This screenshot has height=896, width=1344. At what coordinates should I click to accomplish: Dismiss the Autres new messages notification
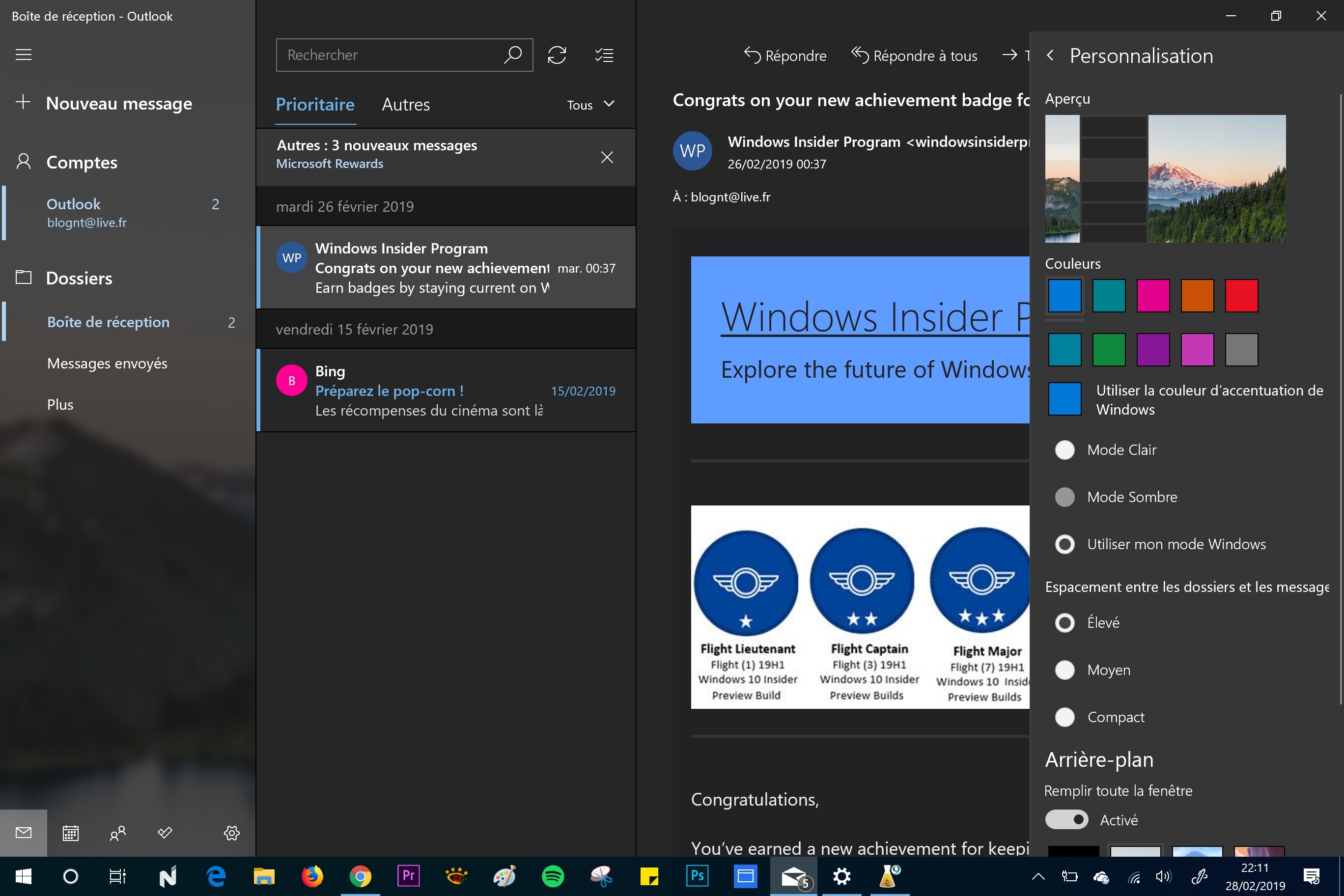[x=607, y=157]
